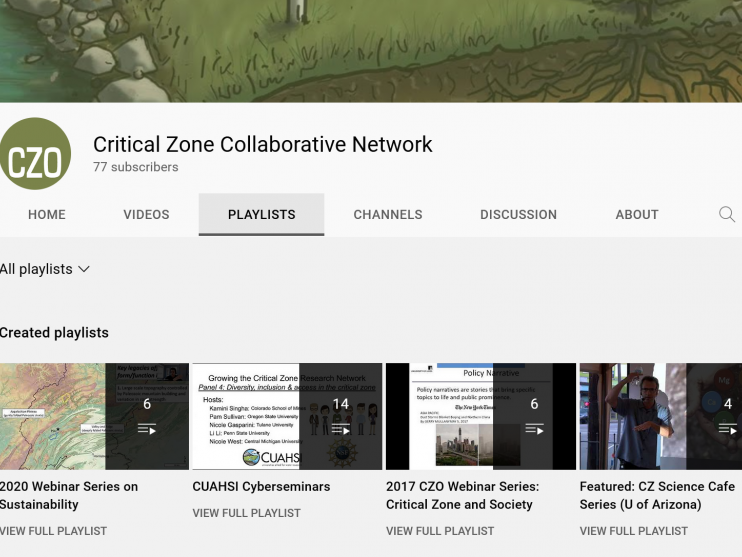The width and height of the screenshot is (742, 557).
Task: View full playlist for CZ Science Cafe Series
Action: (x=634, y=531)
